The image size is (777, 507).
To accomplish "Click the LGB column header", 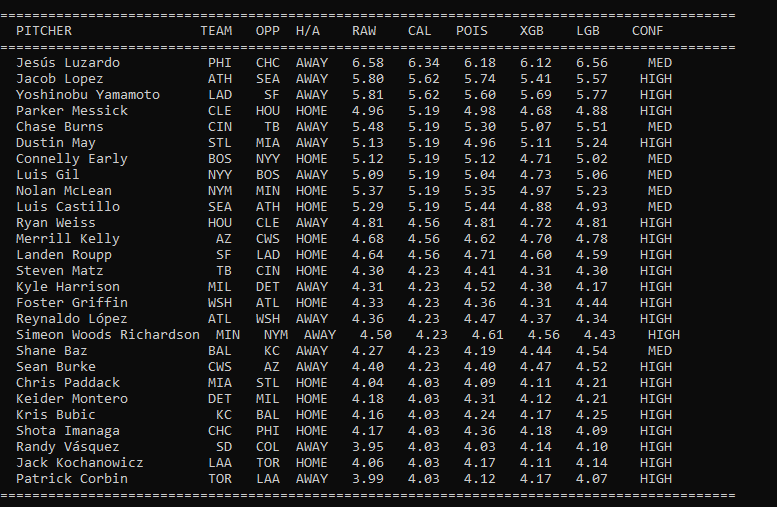I will point(588,31).
